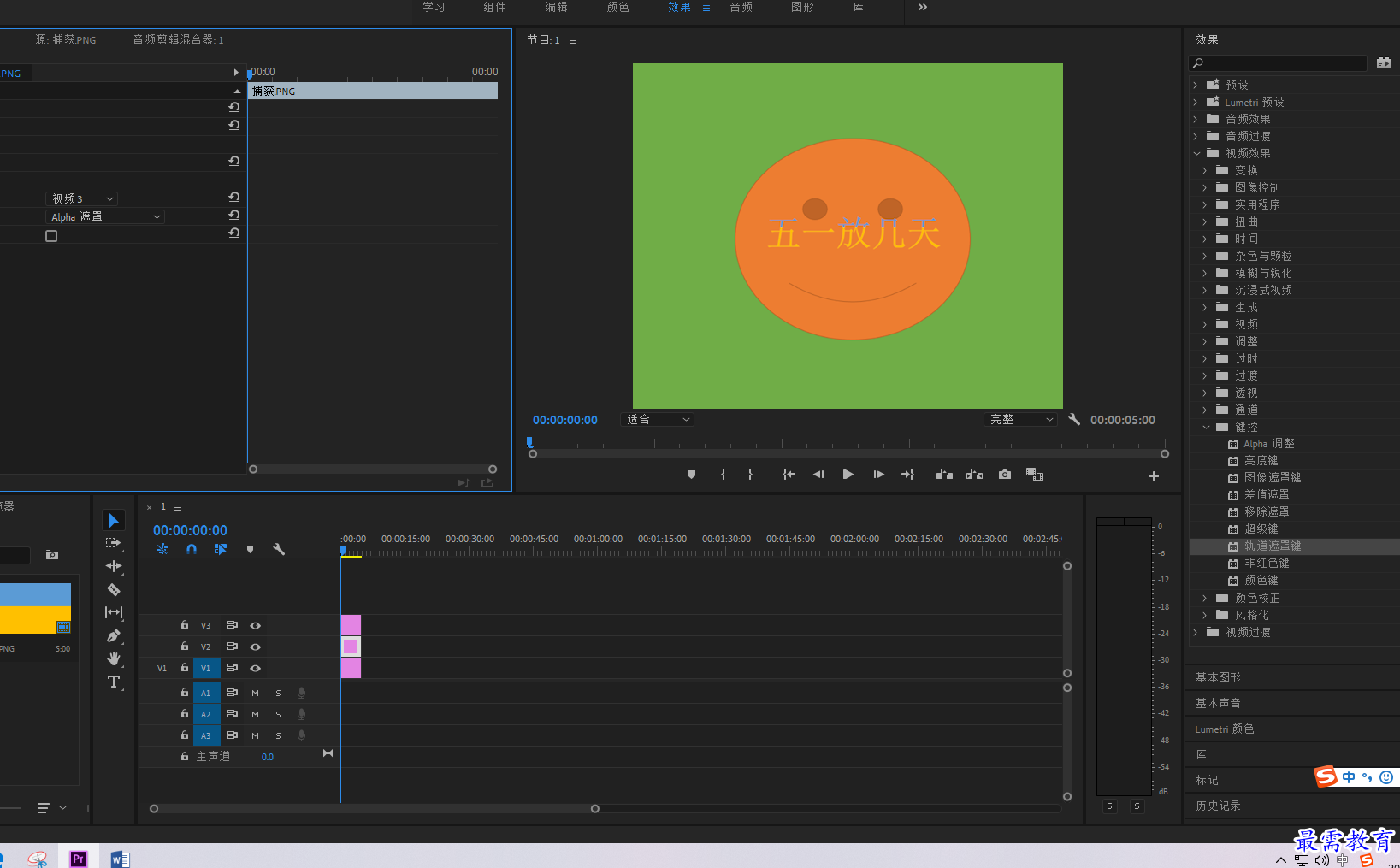Open Program monitor wrench settings
The image size is (1400, 868).
coord(1074,419)
